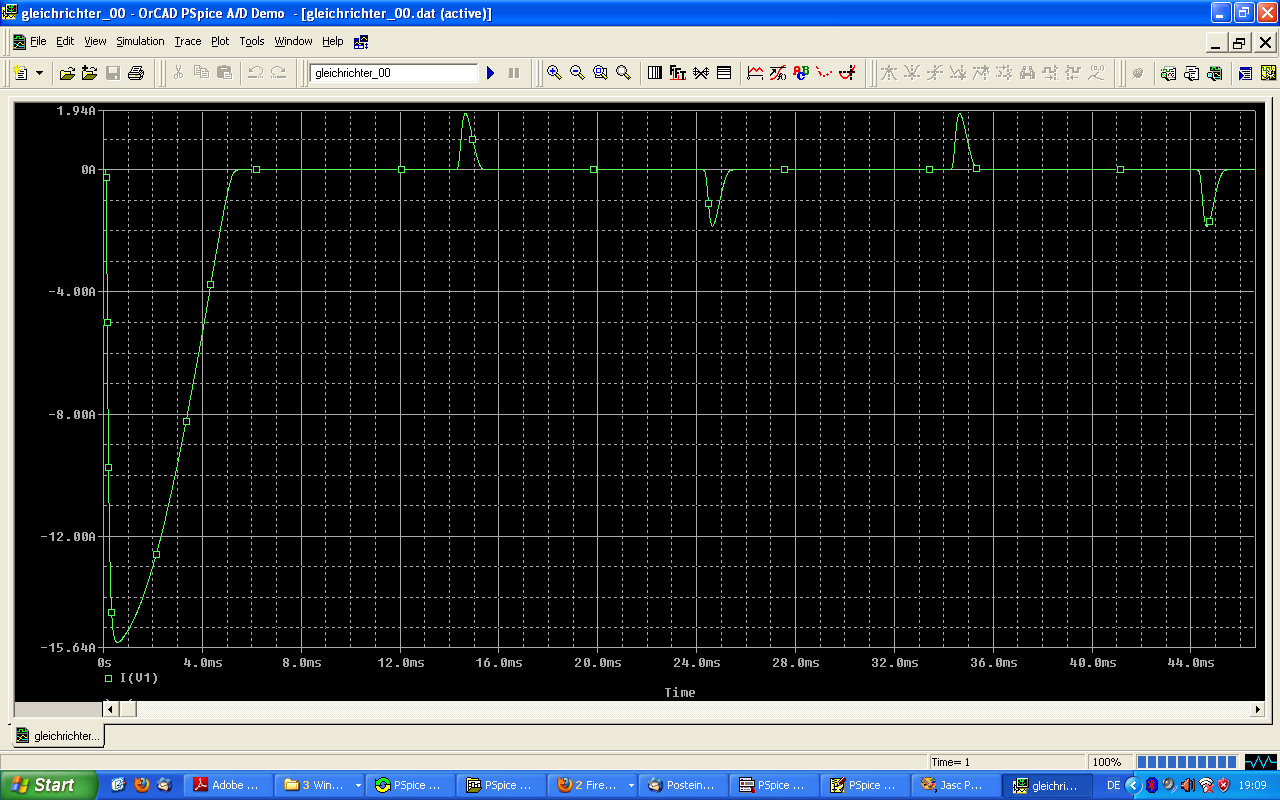Select the I(V1) trace legend label
1280x800 pixels.
pos(139,678)
